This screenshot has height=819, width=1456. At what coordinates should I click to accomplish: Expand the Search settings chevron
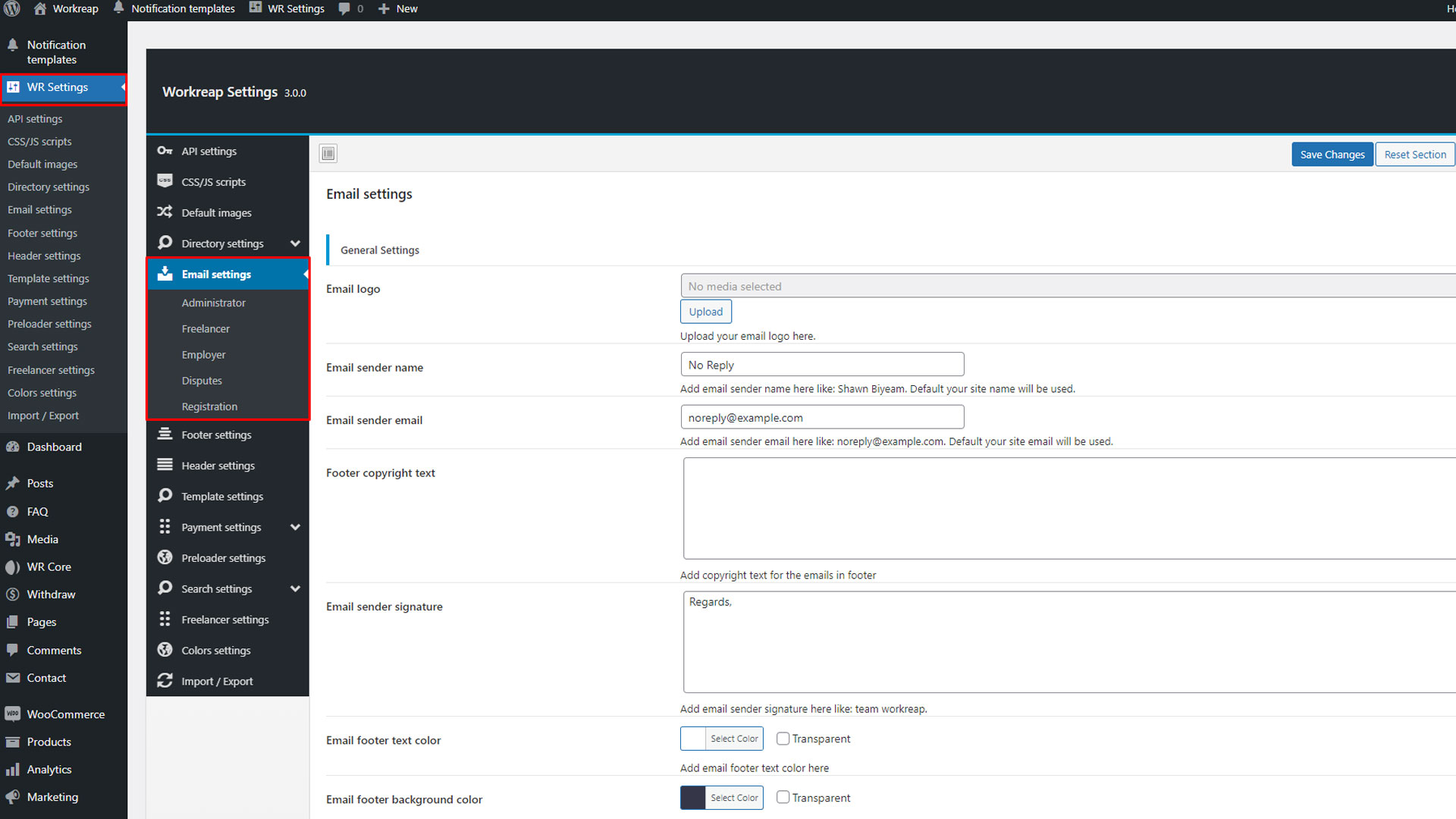(295, 588)
